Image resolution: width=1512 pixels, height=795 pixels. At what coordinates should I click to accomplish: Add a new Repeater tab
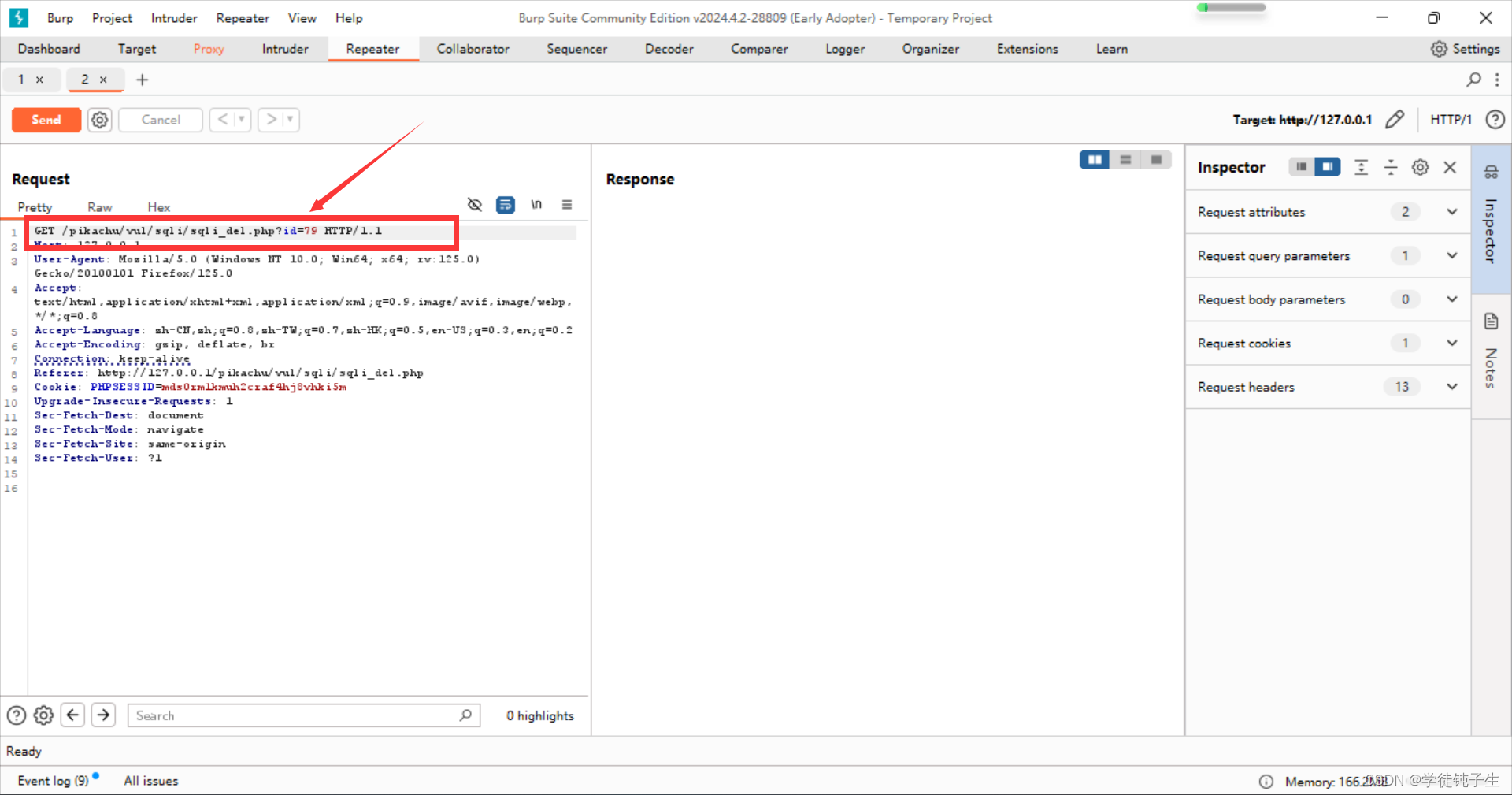coord(143,80)
